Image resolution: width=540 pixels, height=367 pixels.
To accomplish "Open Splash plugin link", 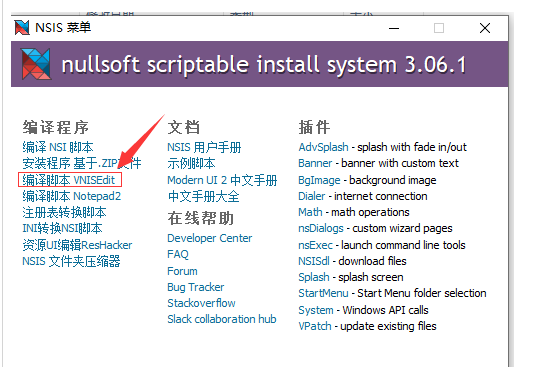I will 314,277.
